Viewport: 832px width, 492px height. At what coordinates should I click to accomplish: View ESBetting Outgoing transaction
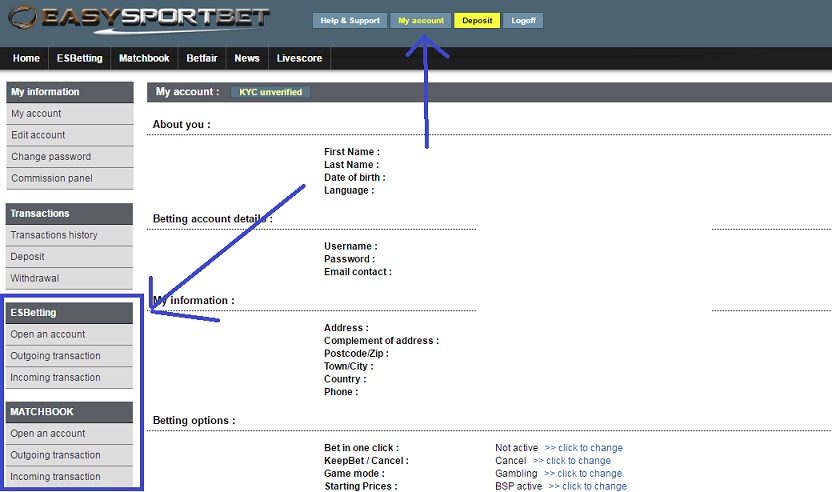point(69,356)
